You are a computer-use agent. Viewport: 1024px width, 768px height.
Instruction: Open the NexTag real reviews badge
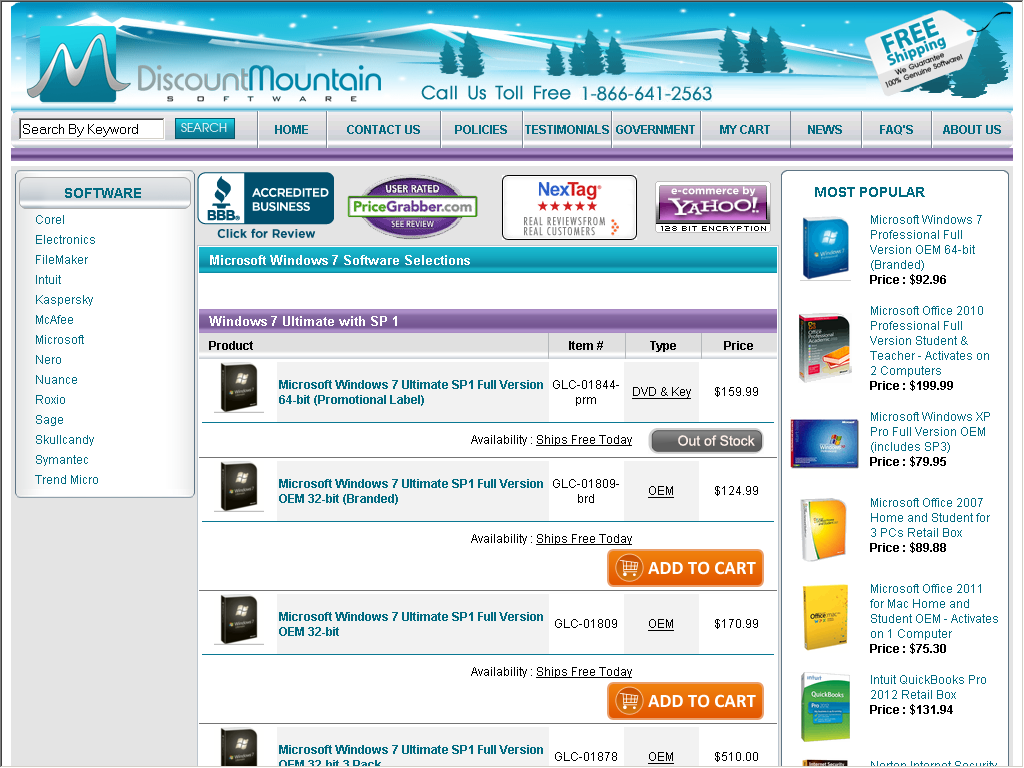[569, 208]
